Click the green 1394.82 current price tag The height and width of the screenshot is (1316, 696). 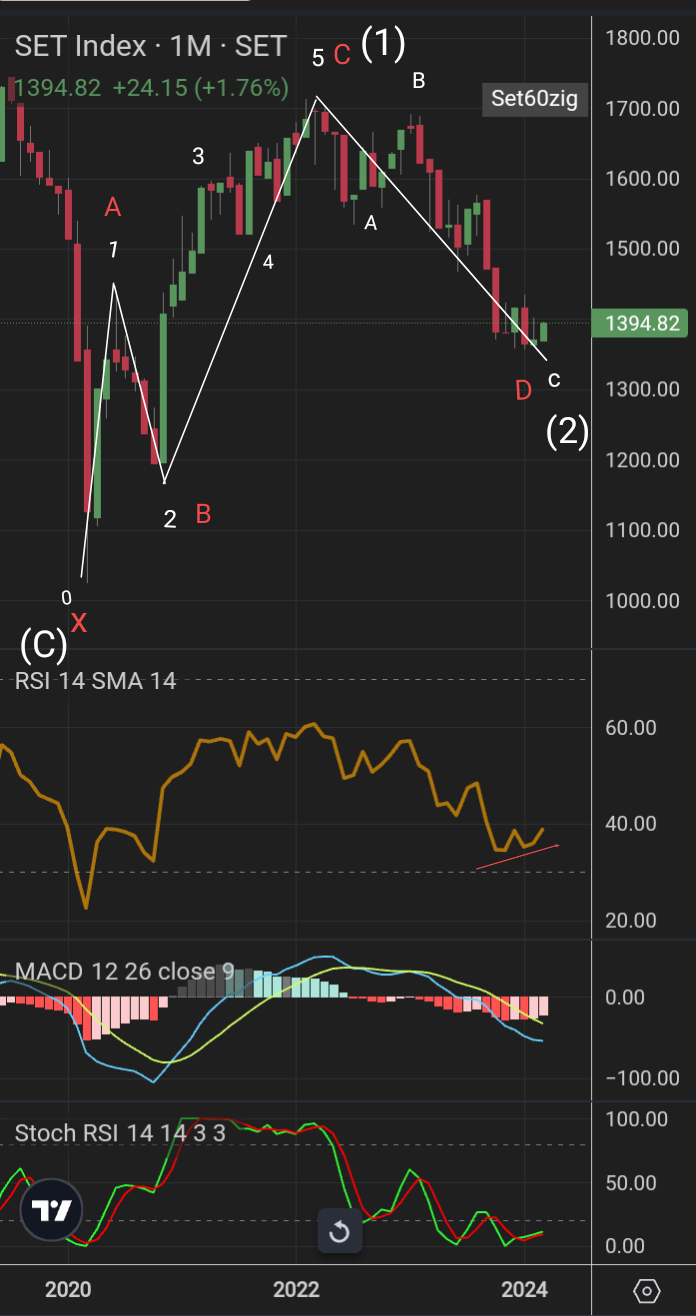639,323
